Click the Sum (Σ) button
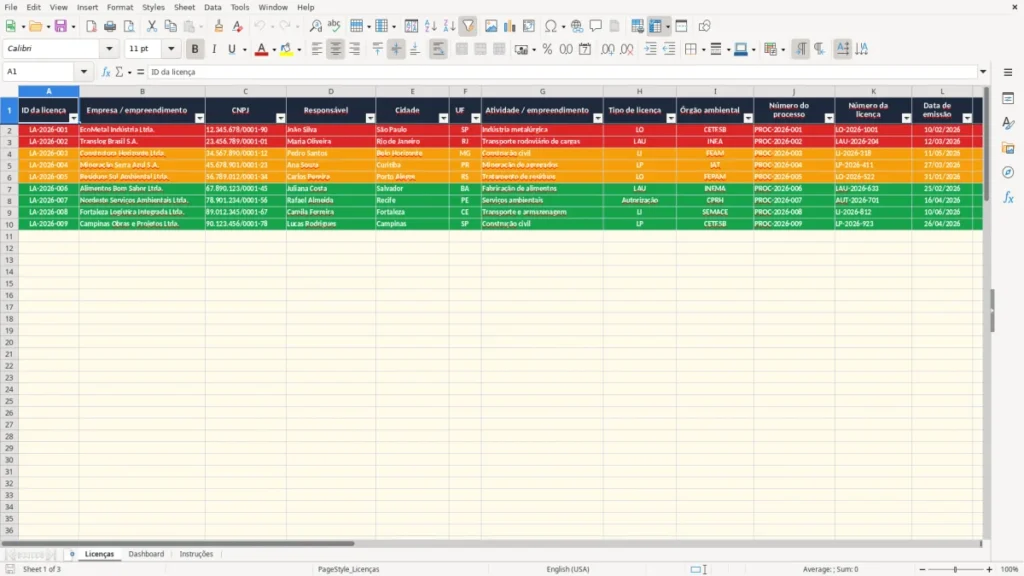This screenshot has height=576, width=1024. (119, 72)
